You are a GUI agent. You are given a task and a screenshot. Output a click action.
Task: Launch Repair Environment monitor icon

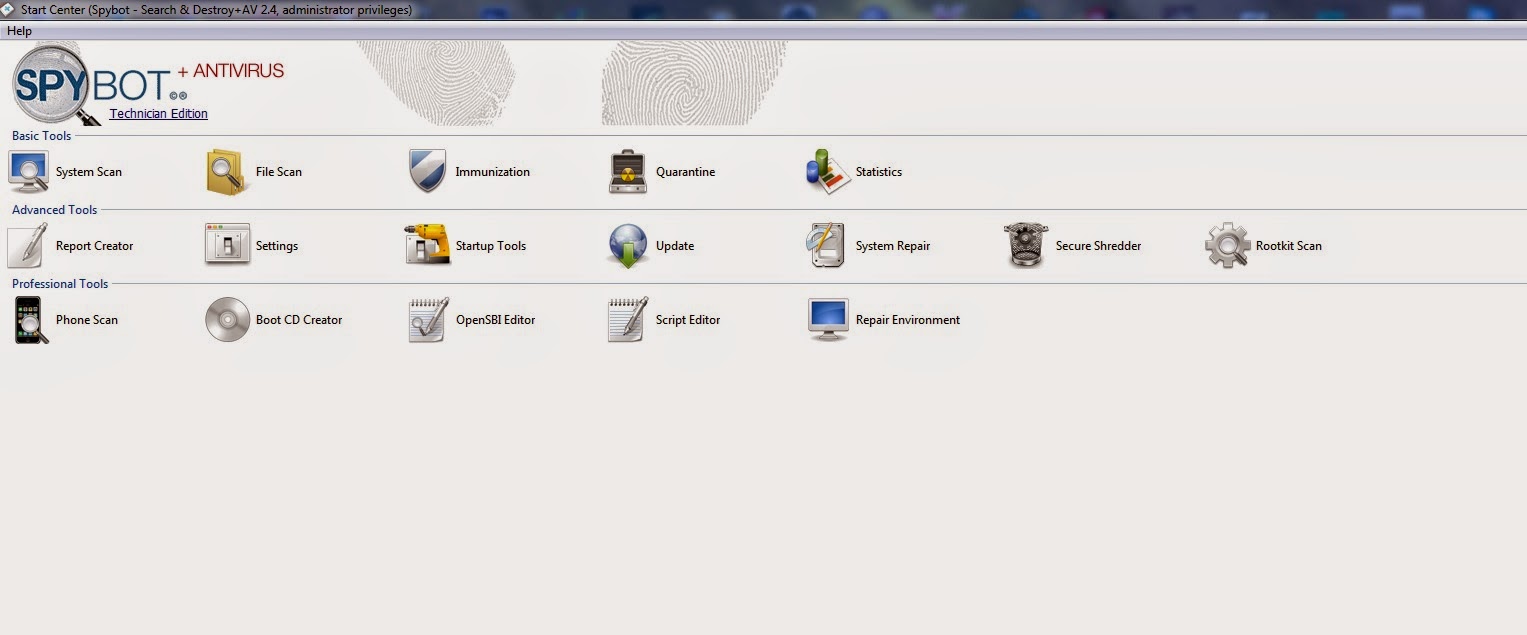828,320
